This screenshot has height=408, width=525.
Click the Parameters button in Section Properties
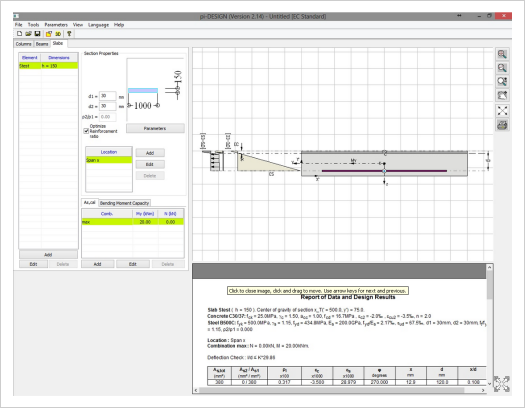click(x=155, y=128)
